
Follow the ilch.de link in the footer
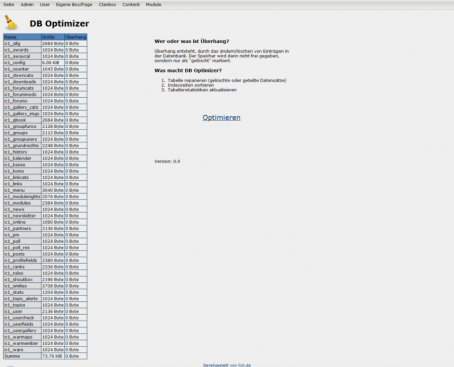tap(244, 365)
